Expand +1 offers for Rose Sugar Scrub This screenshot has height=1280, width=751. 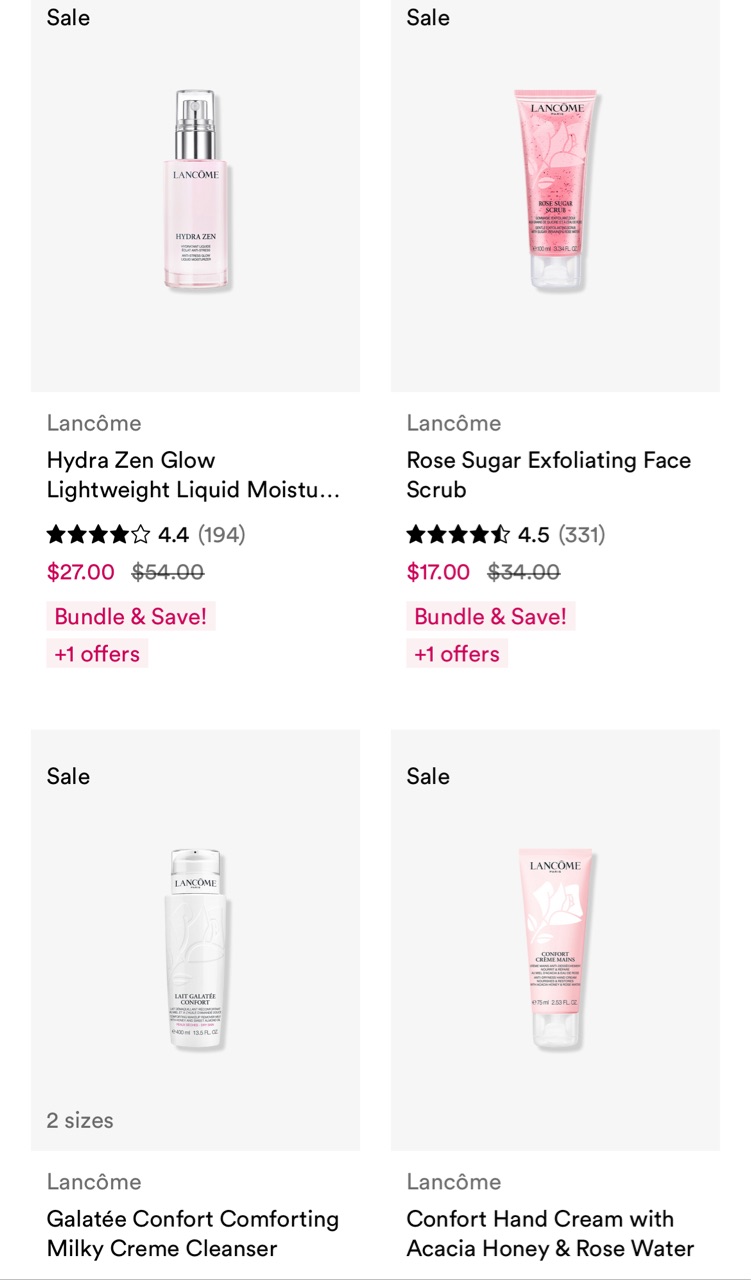click(x=457, y=654)
